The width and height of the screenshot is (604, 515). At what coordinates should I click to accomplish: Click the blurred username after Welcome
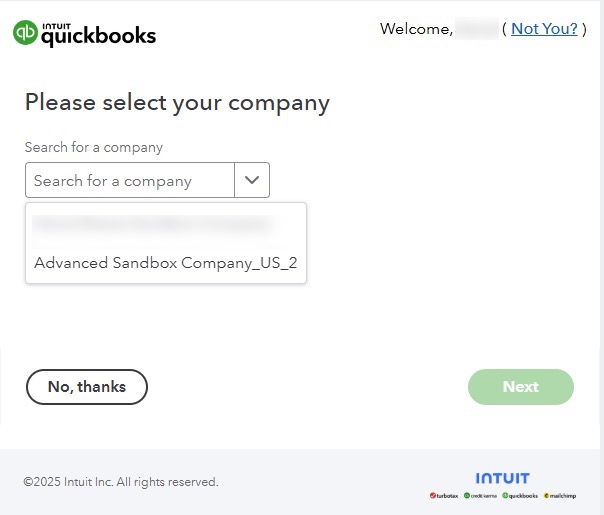coord(477,29)
